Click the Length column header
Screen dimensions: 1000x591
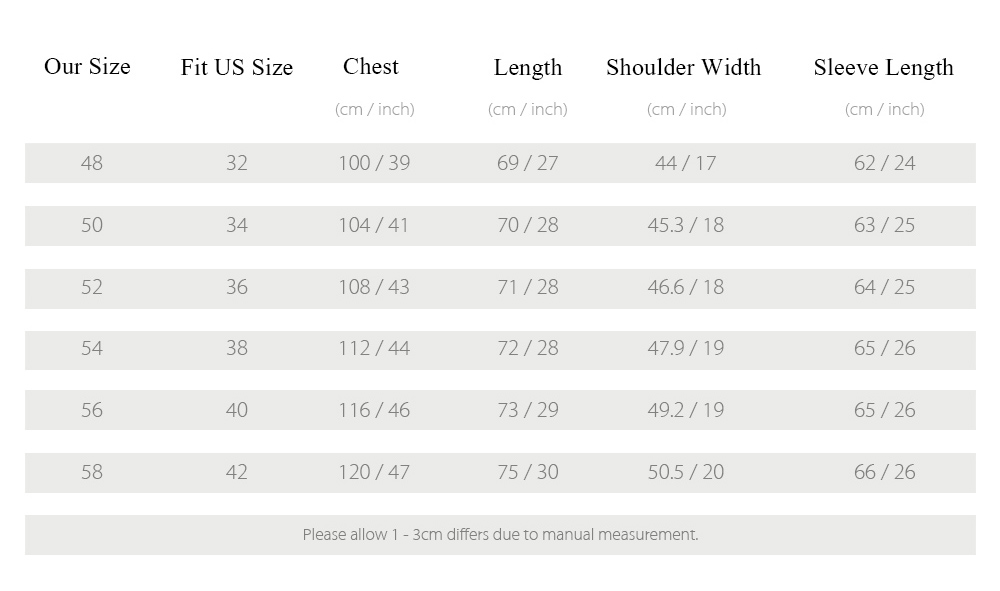(x=528, y=68)
